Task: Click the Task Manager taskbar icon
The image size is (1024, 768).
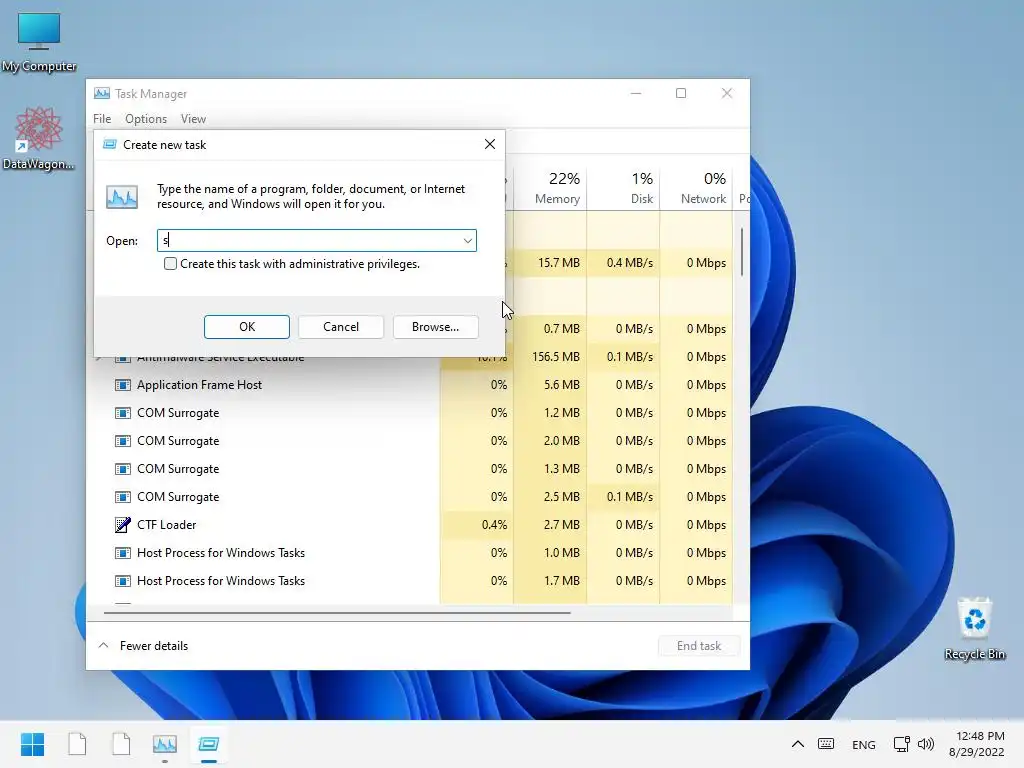Action: pyautogui.click(x=165, y=744)
